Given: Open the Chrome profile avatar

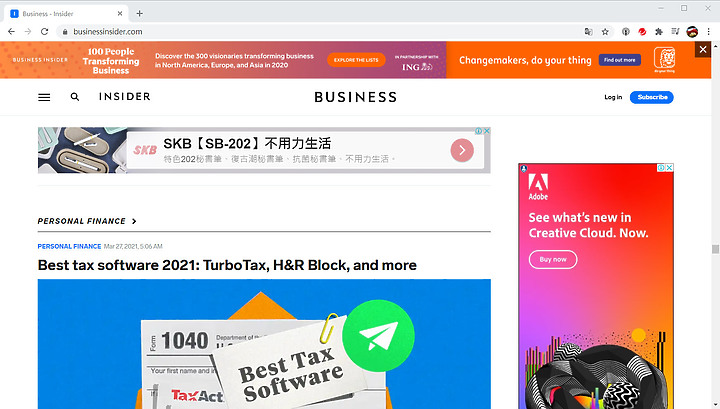Looking at the screenshot, I should (x=692, y=32).
